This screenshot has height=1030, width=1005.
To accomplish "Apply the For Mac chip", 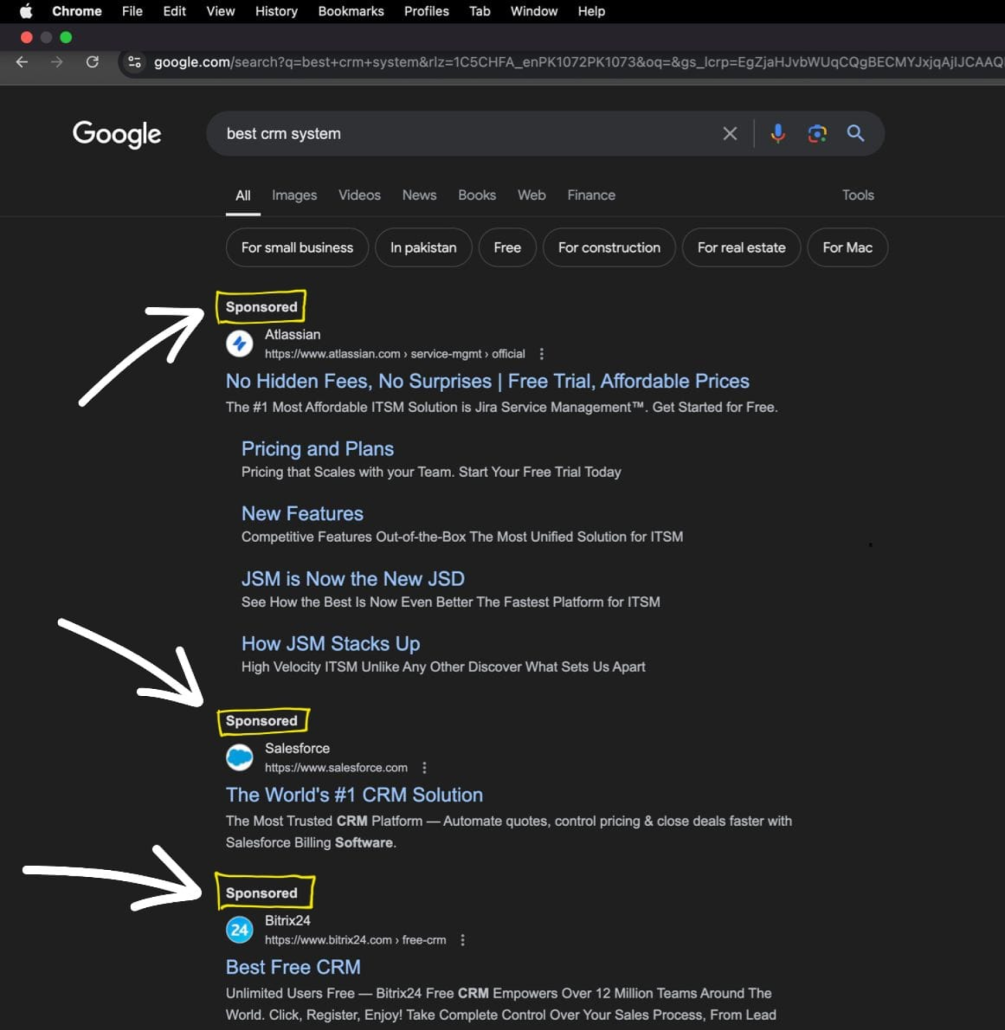I will pyautogui.click(x=847, y=248).
